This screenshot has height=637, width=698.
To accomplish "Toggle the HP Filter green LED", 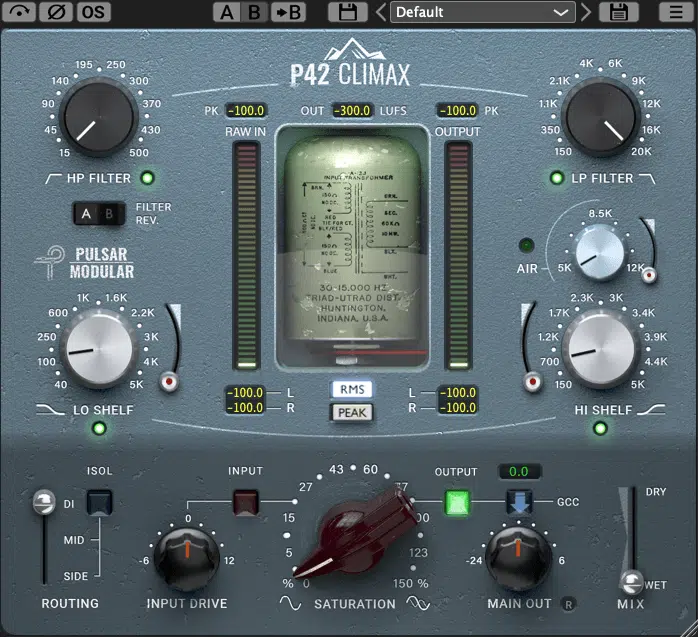I will 147,179.
